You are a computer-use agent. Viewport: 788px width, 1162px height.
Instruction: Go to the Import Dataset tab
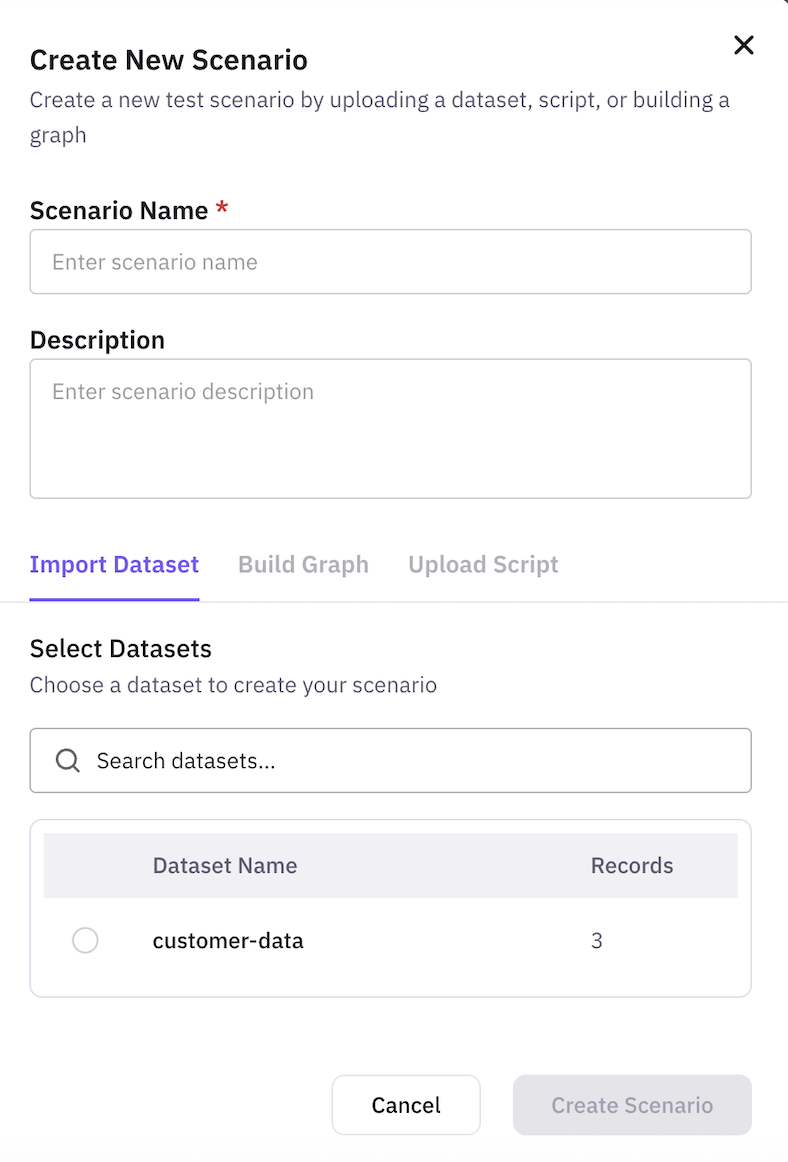pos(114,565)
